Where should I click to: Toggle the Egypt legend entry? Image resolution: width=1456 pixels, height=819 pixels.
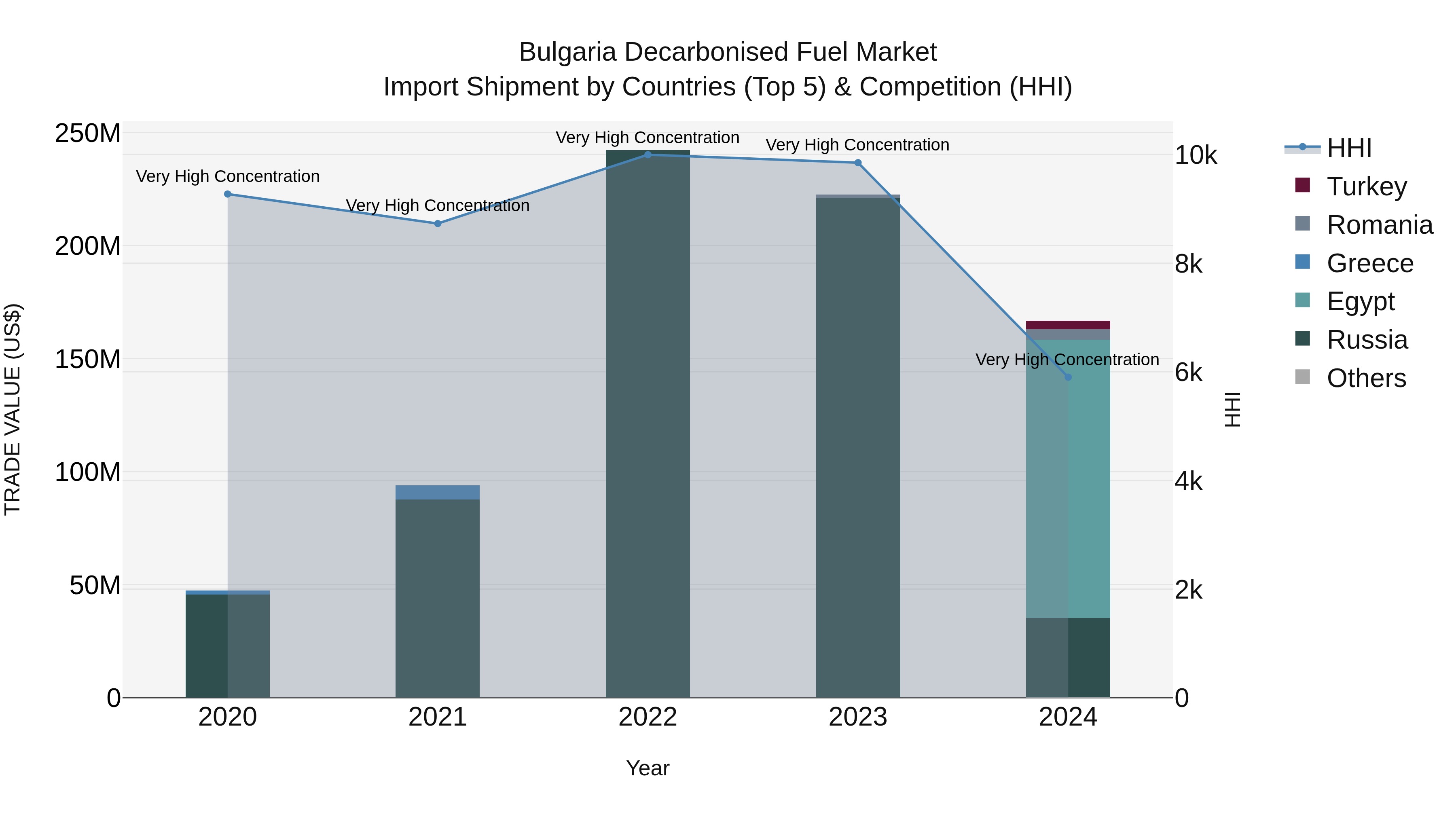[x=1345, y=301]
